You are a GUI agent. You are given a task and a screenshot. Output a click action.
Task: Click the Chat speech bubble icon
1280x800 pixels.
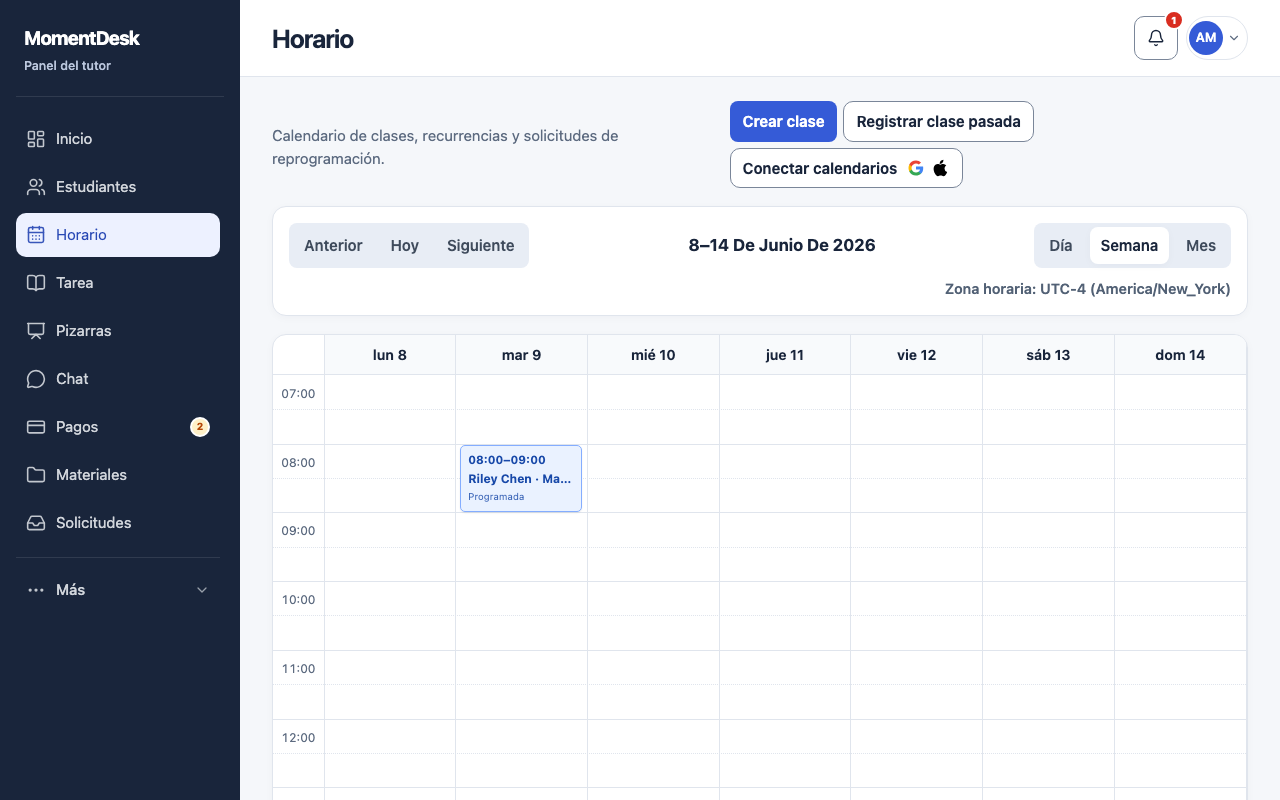click(x=36, y=379)
